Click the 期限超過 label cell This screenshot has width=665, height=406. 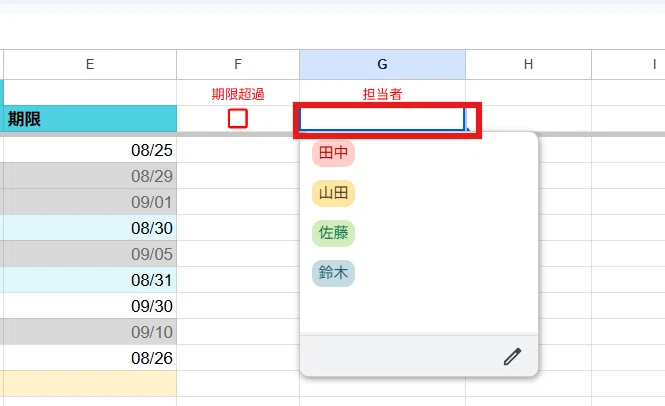[238, 93]
